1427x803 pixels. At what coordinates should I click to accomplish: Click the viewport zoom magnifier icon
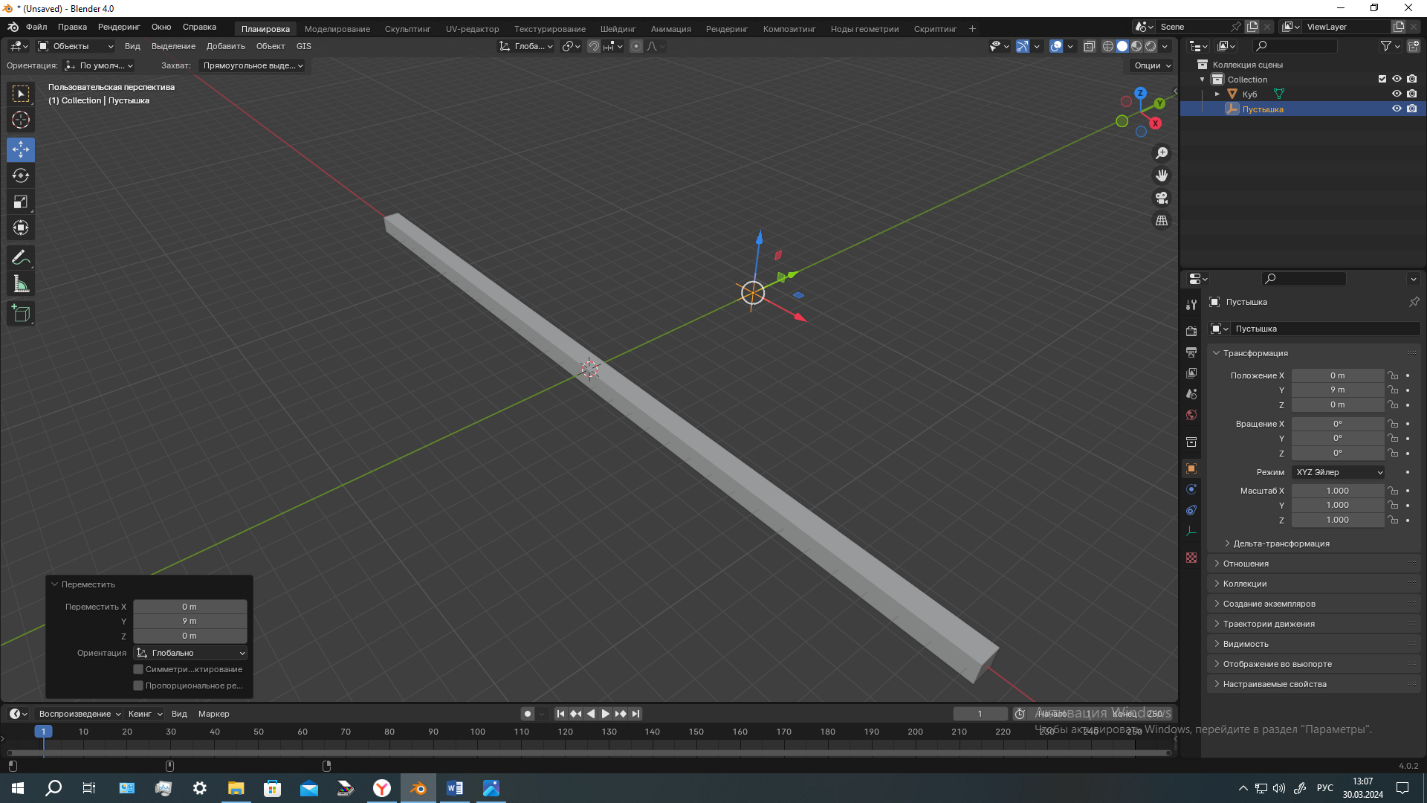[x=1162, y=153]
